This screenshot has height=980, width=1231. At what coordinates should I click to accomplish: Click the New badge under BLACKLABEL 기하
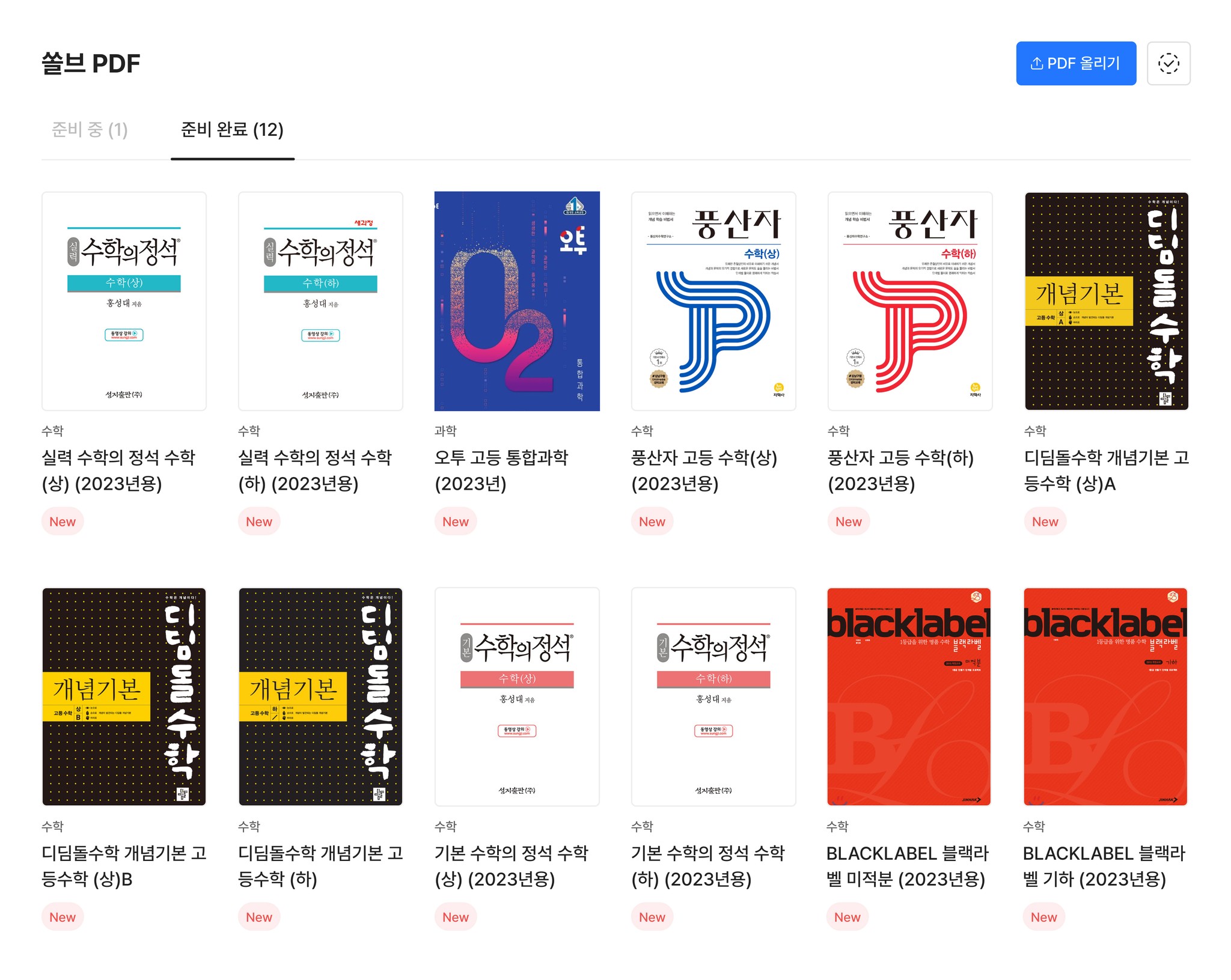(x=1043, y=917)
